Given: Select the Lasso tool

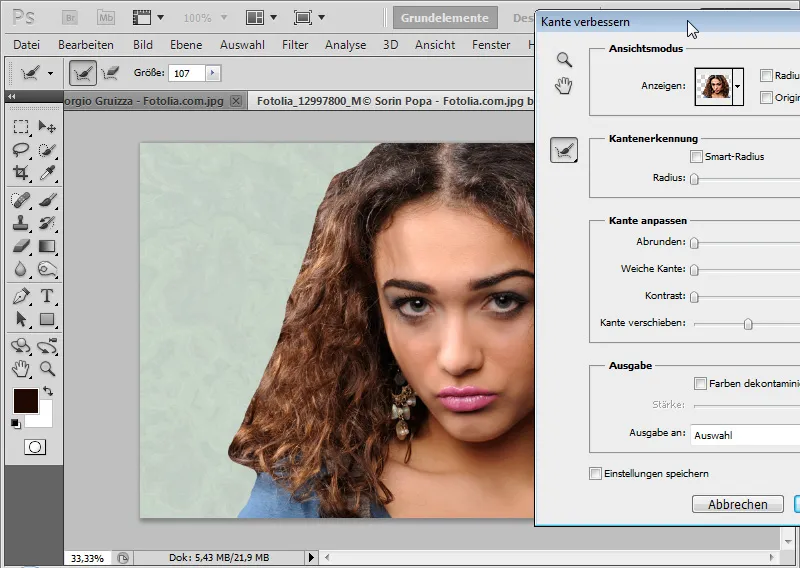Looking at the screenshot, I should click(21, 150).
